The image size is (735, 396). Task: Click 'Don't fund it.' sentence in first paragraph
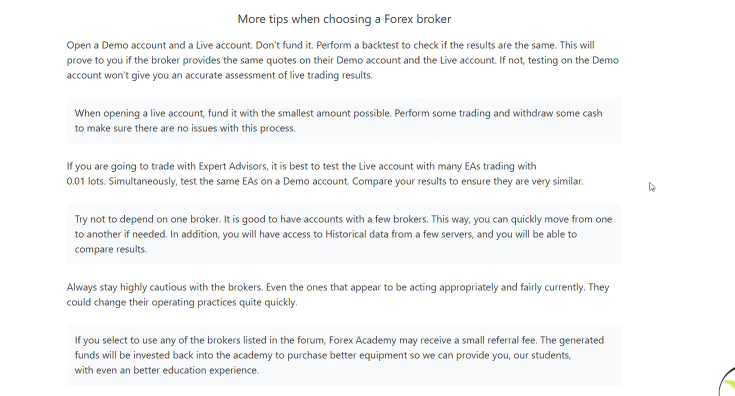coord(284,45)
